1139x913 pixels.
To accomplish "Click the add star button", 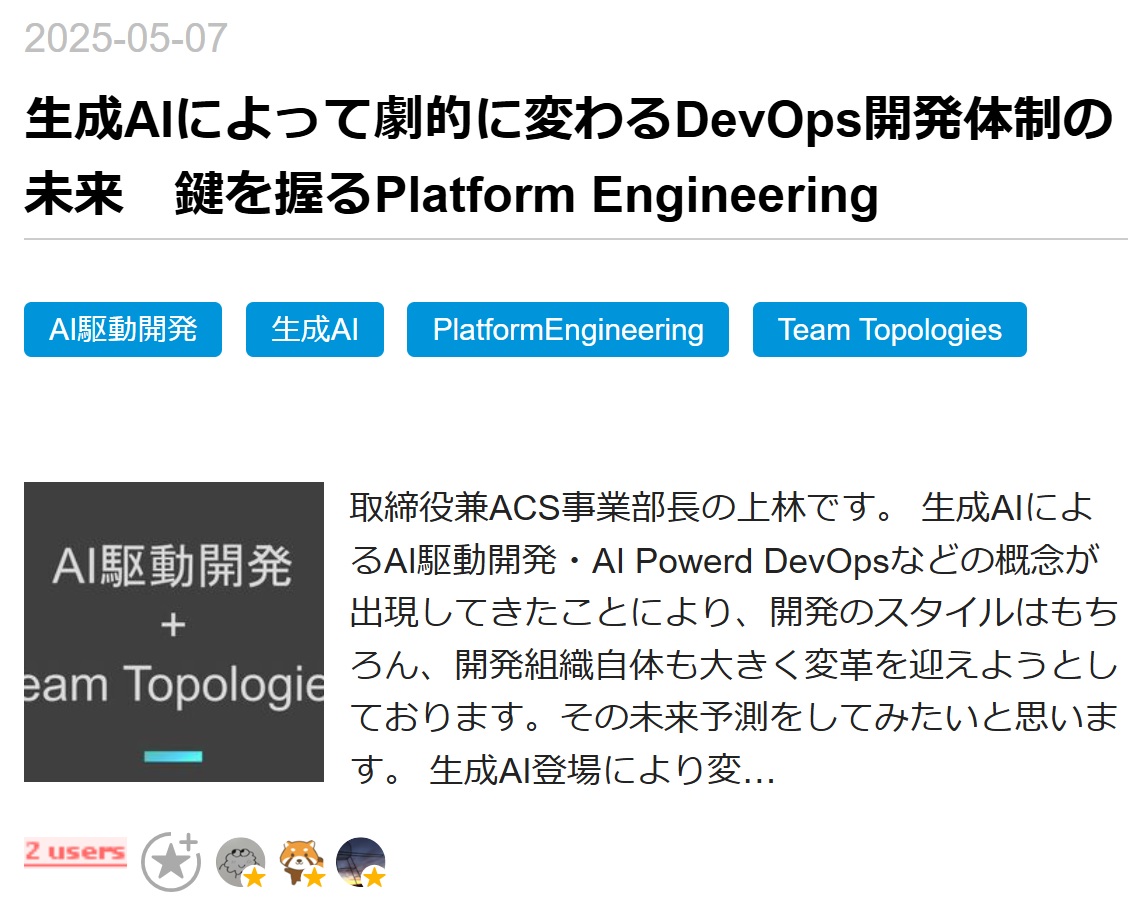I will tap(170, 861).
